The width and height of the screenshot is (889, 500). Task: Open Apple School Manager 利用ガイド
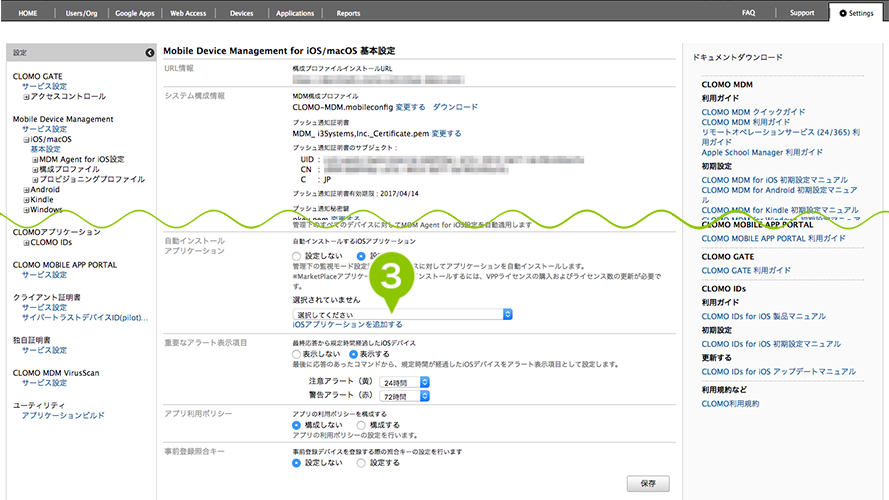[x=762, y=152]
